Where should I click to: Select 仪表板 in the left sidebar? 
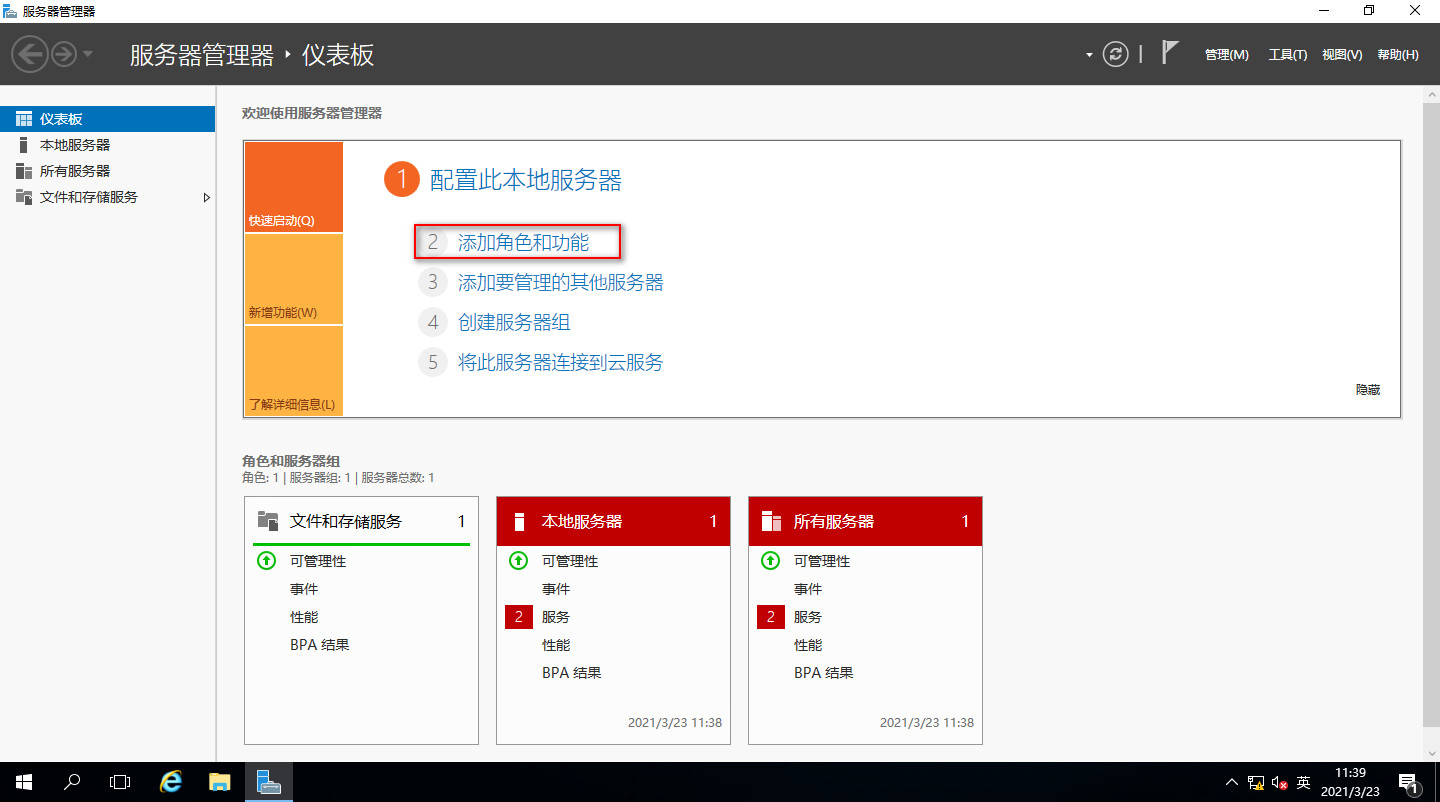click(x=107, y=119)
